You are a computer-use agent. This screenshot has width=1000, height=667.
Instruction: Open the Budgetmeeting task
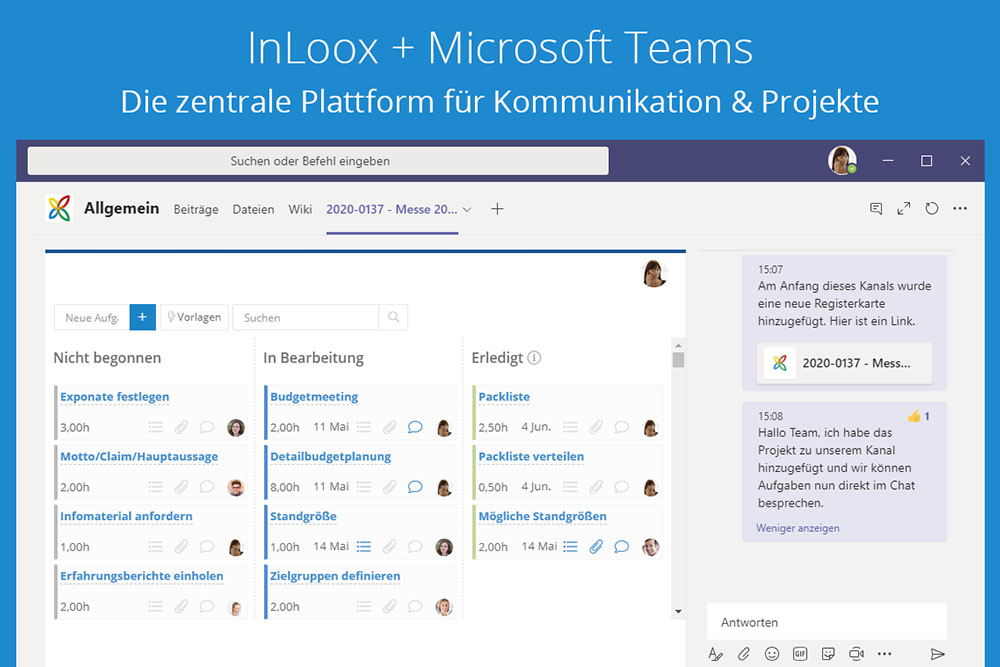[x=314, y=397]
